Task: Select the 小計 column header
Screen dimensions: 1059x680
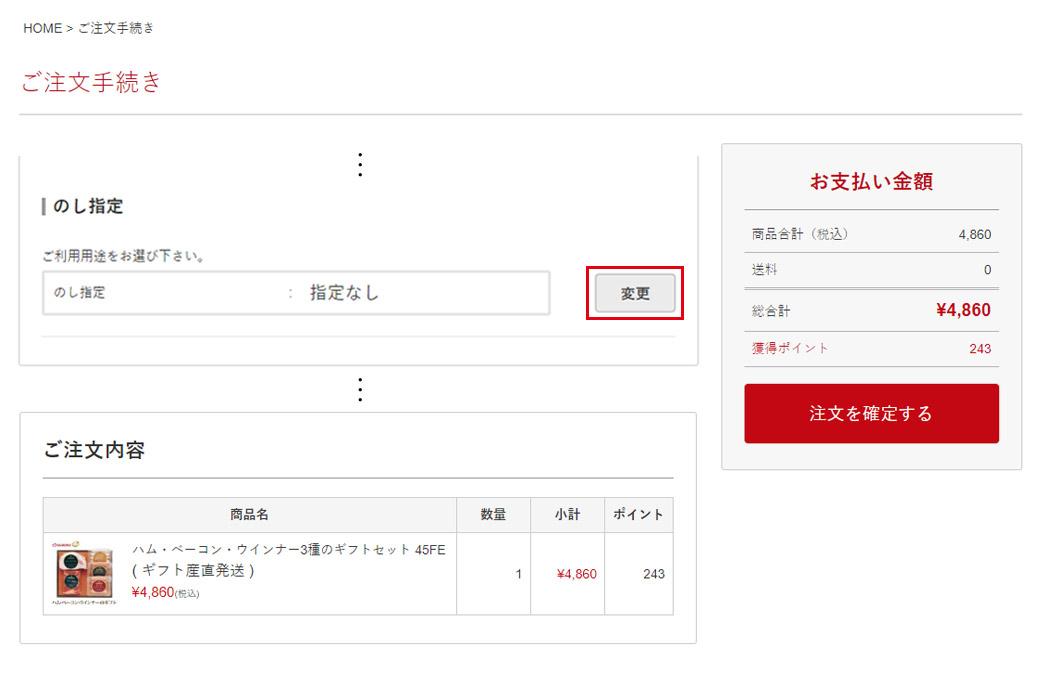Action: 567,514
